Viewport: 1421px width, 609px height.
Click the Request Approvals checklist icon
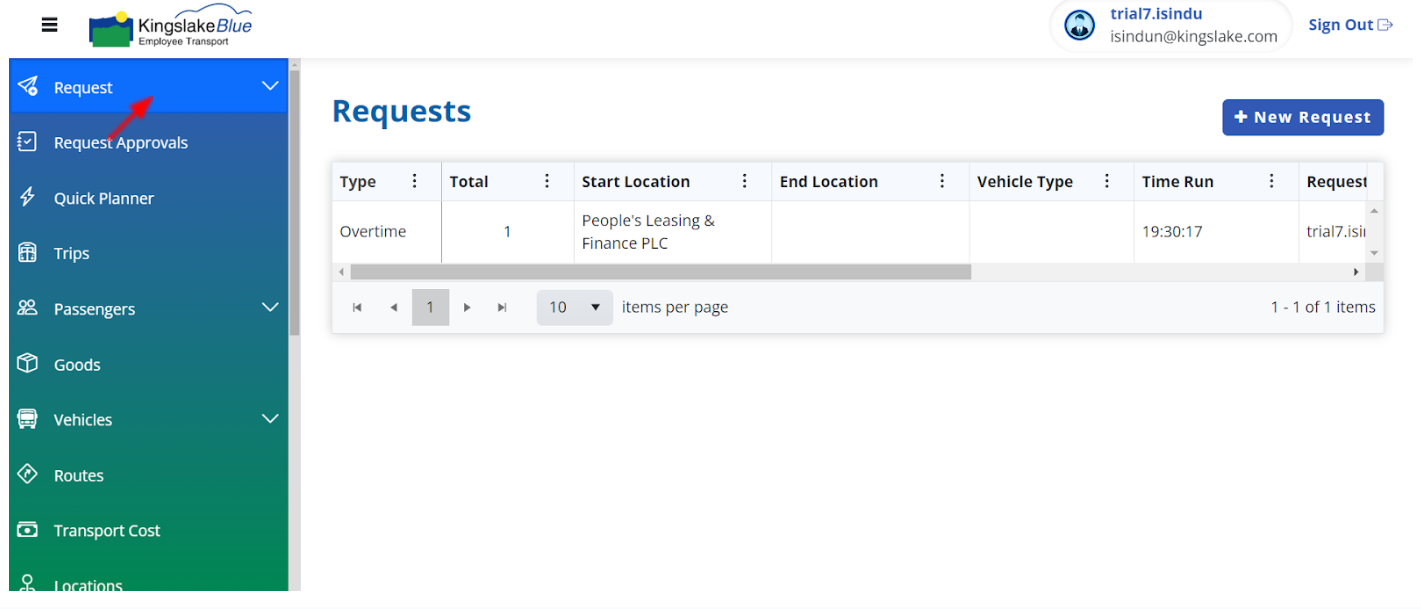click(x=28, y=142)
